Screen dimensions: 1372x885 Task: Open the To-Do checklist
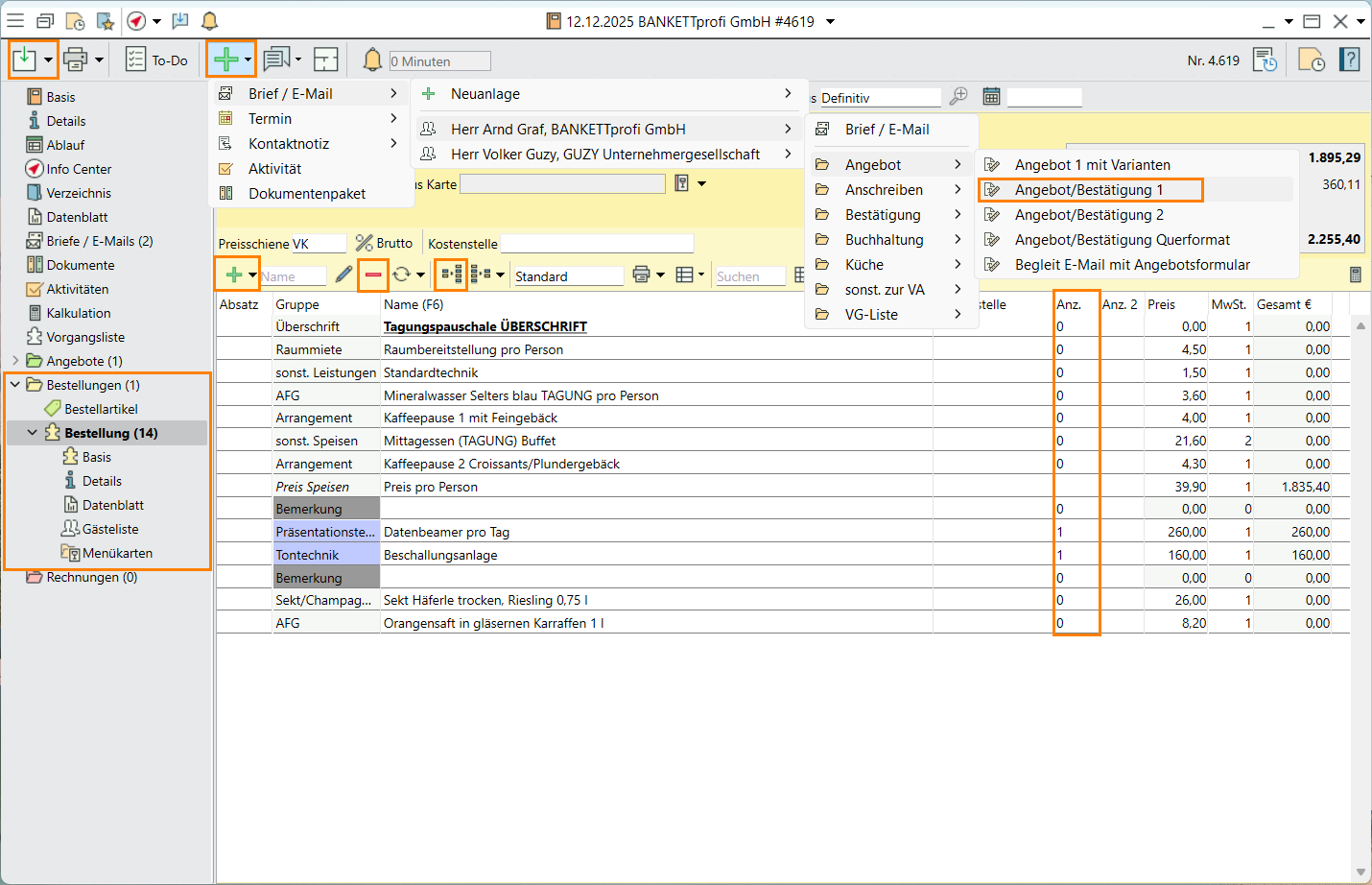156,60
